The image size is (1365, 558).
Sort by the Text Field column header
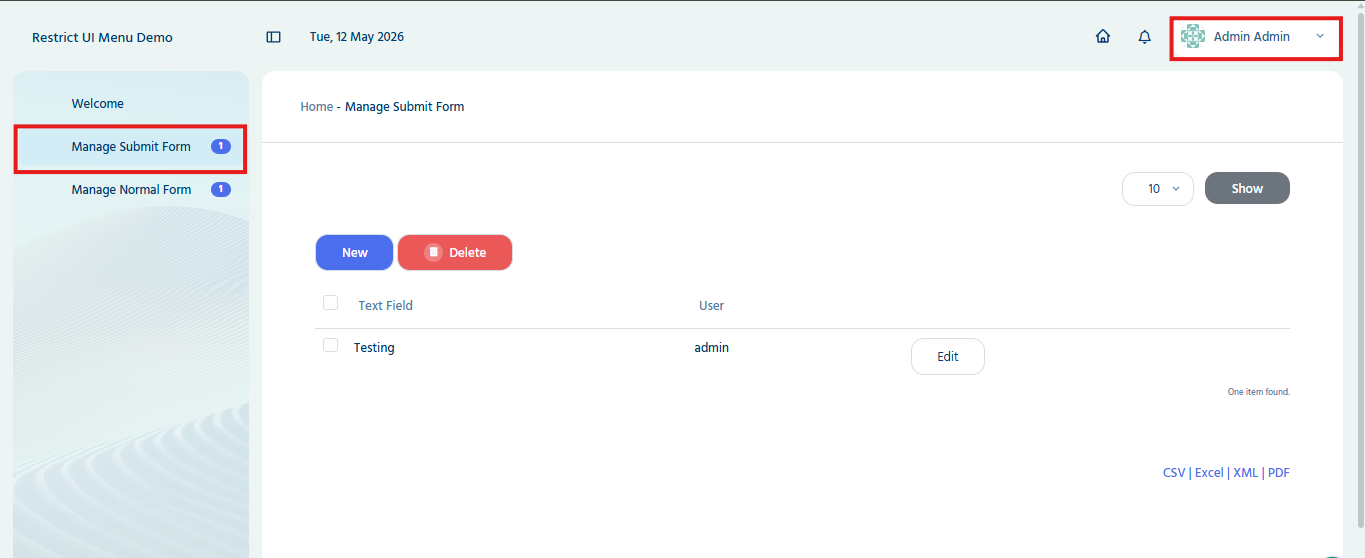click(385, 306)
